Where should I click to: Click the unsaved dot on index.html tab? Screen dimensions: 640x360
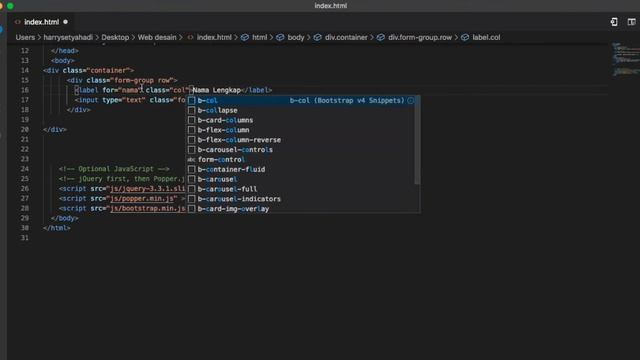[65, 22]
